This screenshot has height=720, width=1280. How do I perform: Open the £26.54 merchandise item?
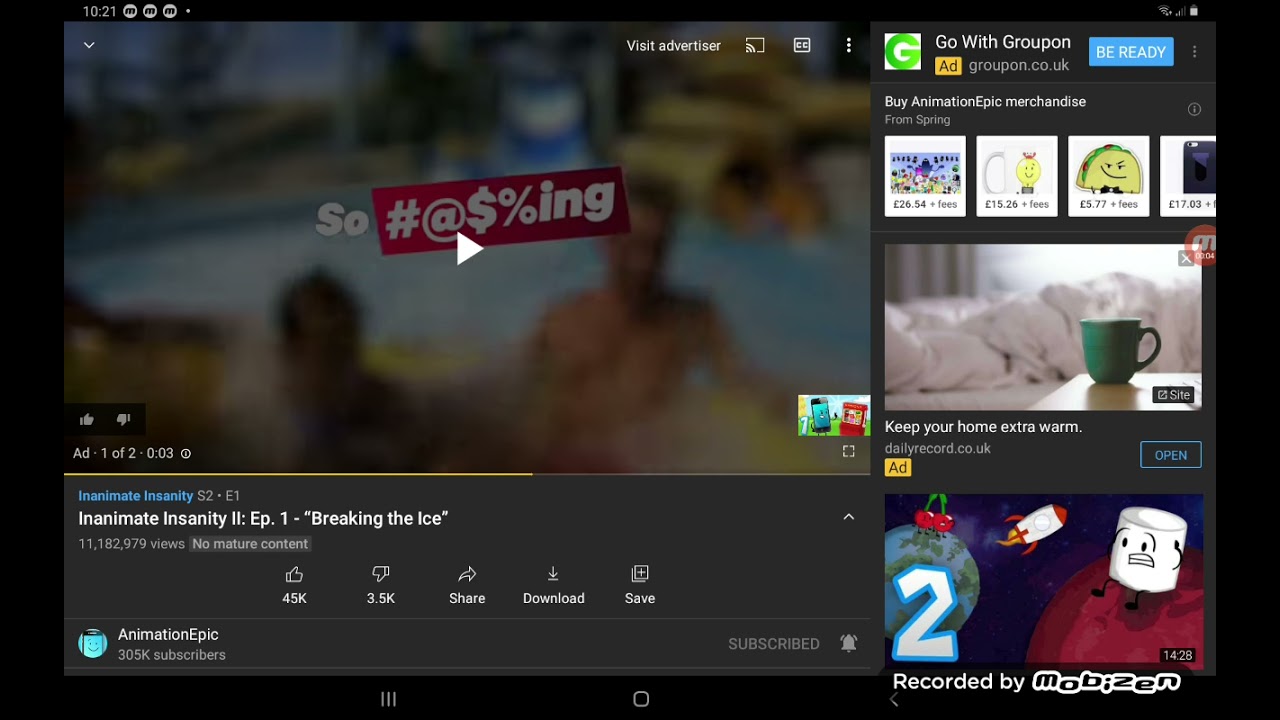coord(925,176)
